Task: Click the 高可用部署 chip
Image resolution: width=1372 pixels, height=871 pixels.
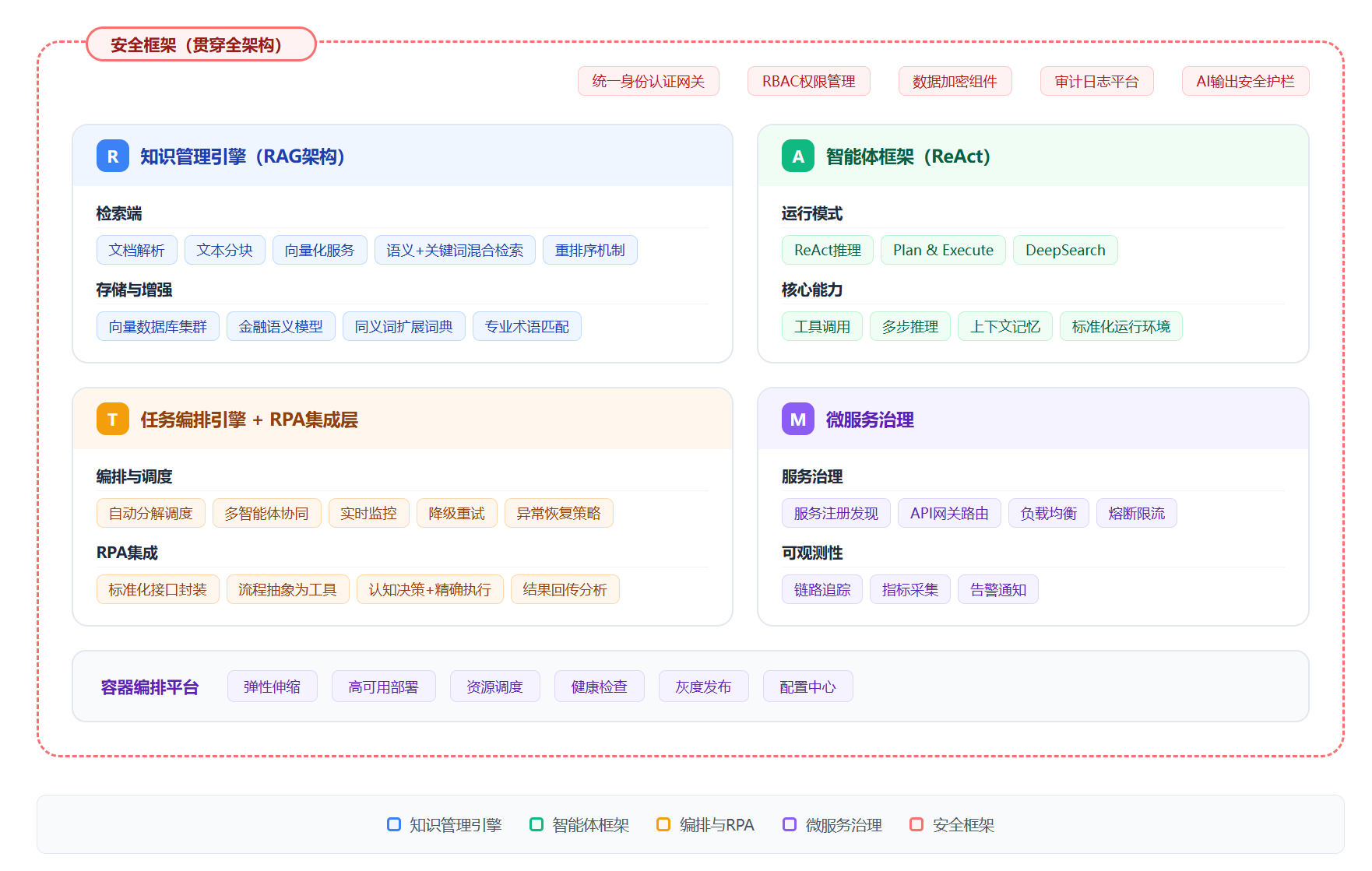Action: click(x=384, y=686)
